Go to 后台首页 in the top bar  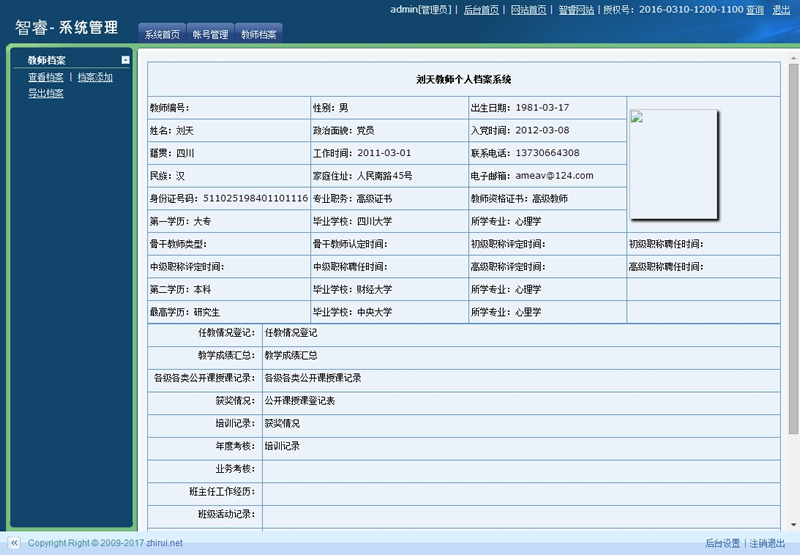481,10
